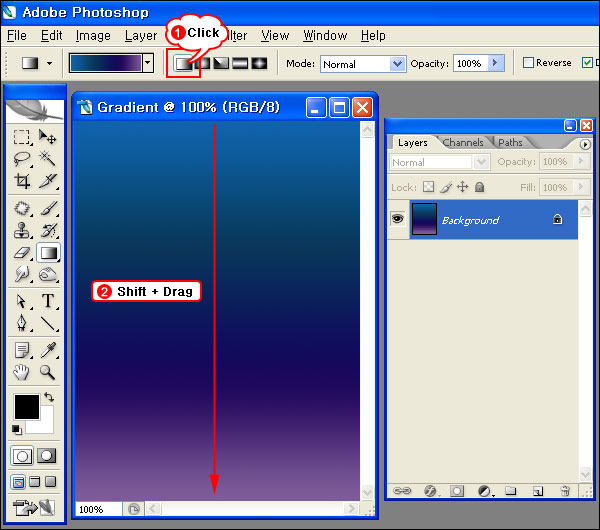Viewport: 600px width, 530px height.
Task: Reset default foreground and background colors
Action: [x=16, y=429]
